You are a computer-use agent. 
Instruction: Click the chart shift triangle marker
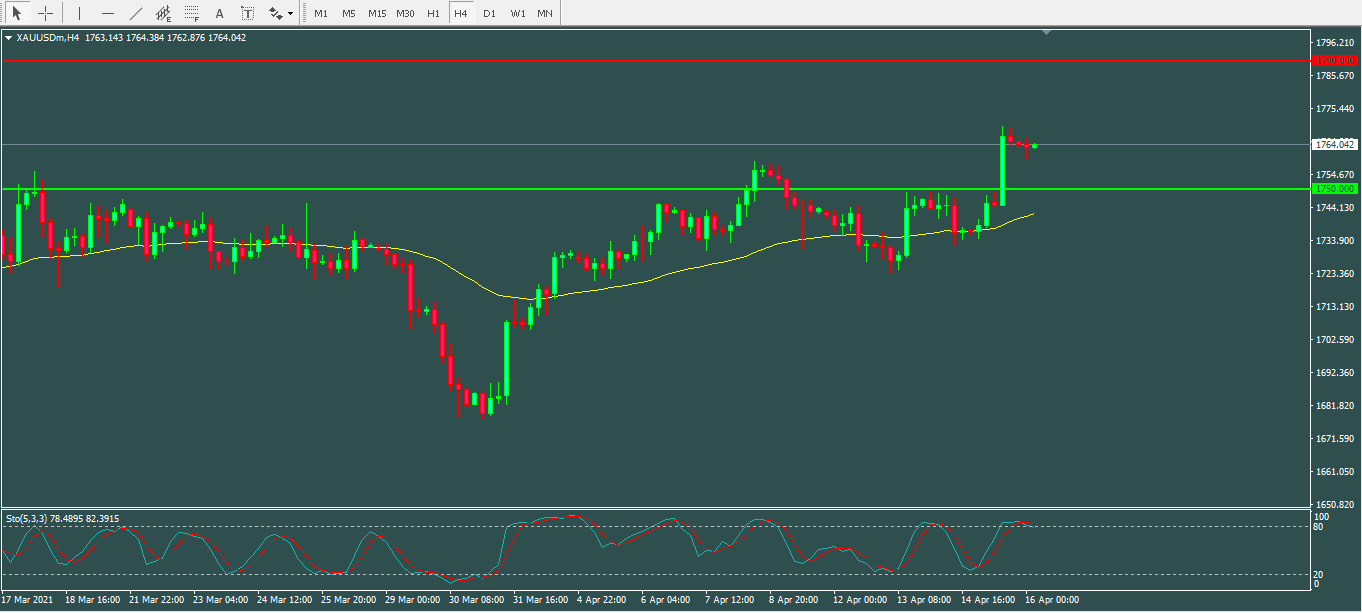pos(1047,33)
